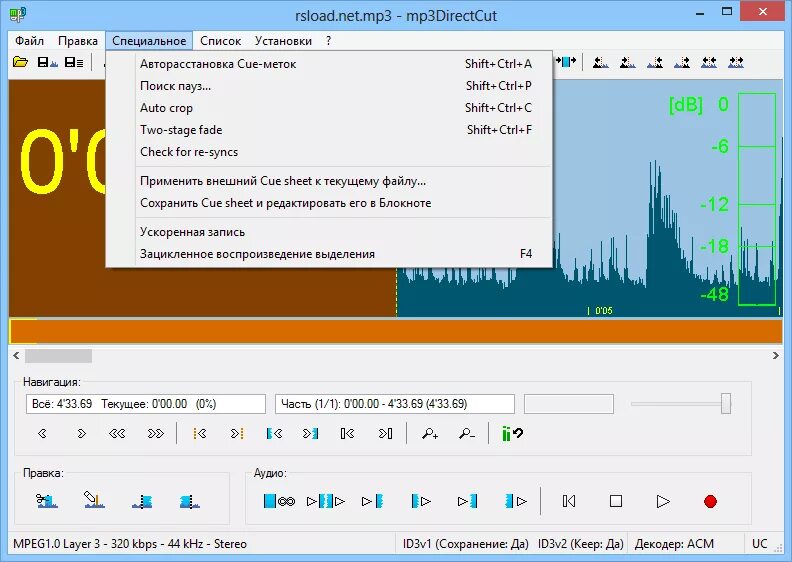Open the Установки menu
This screenshot has height=562, width=792.
coord(283,41)
